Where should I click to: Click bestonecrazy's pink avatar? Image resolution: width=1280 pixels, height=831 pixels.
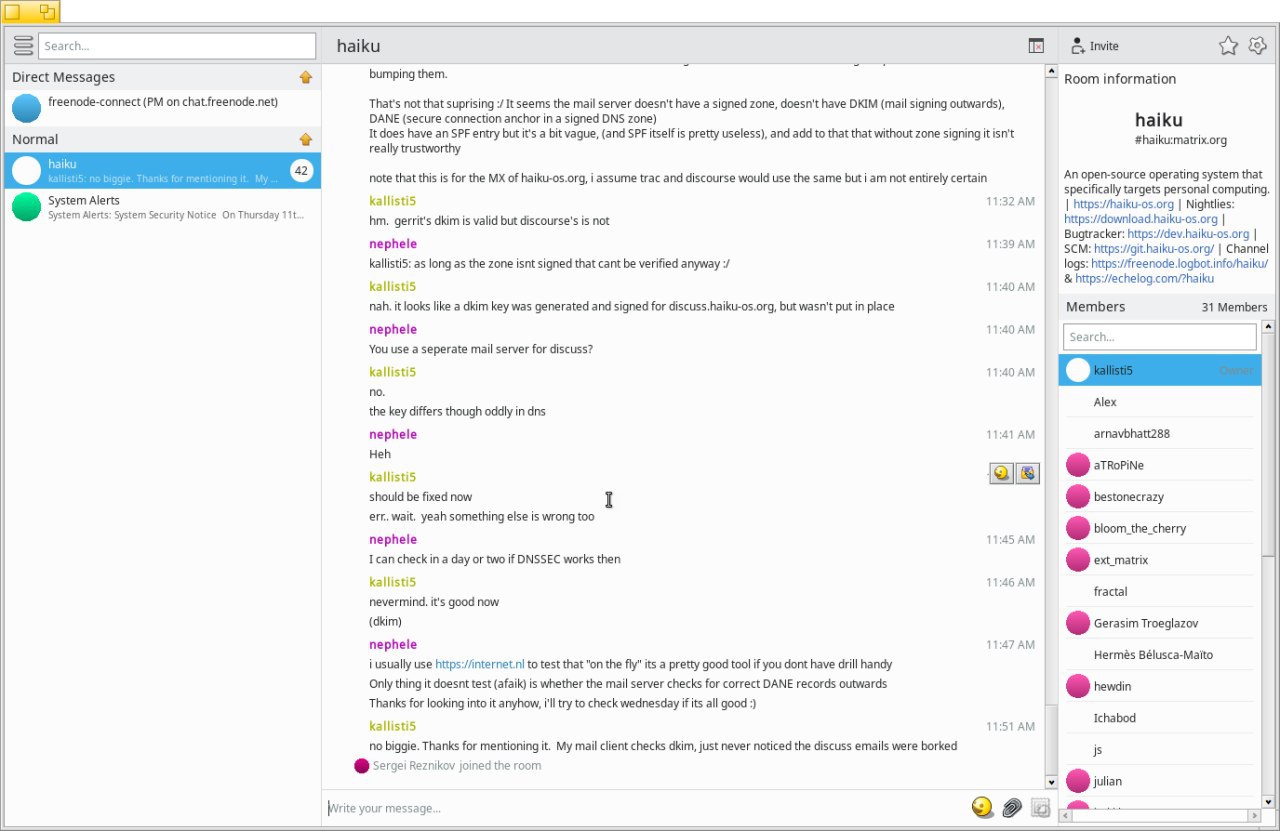click(x=1077, y=497)
